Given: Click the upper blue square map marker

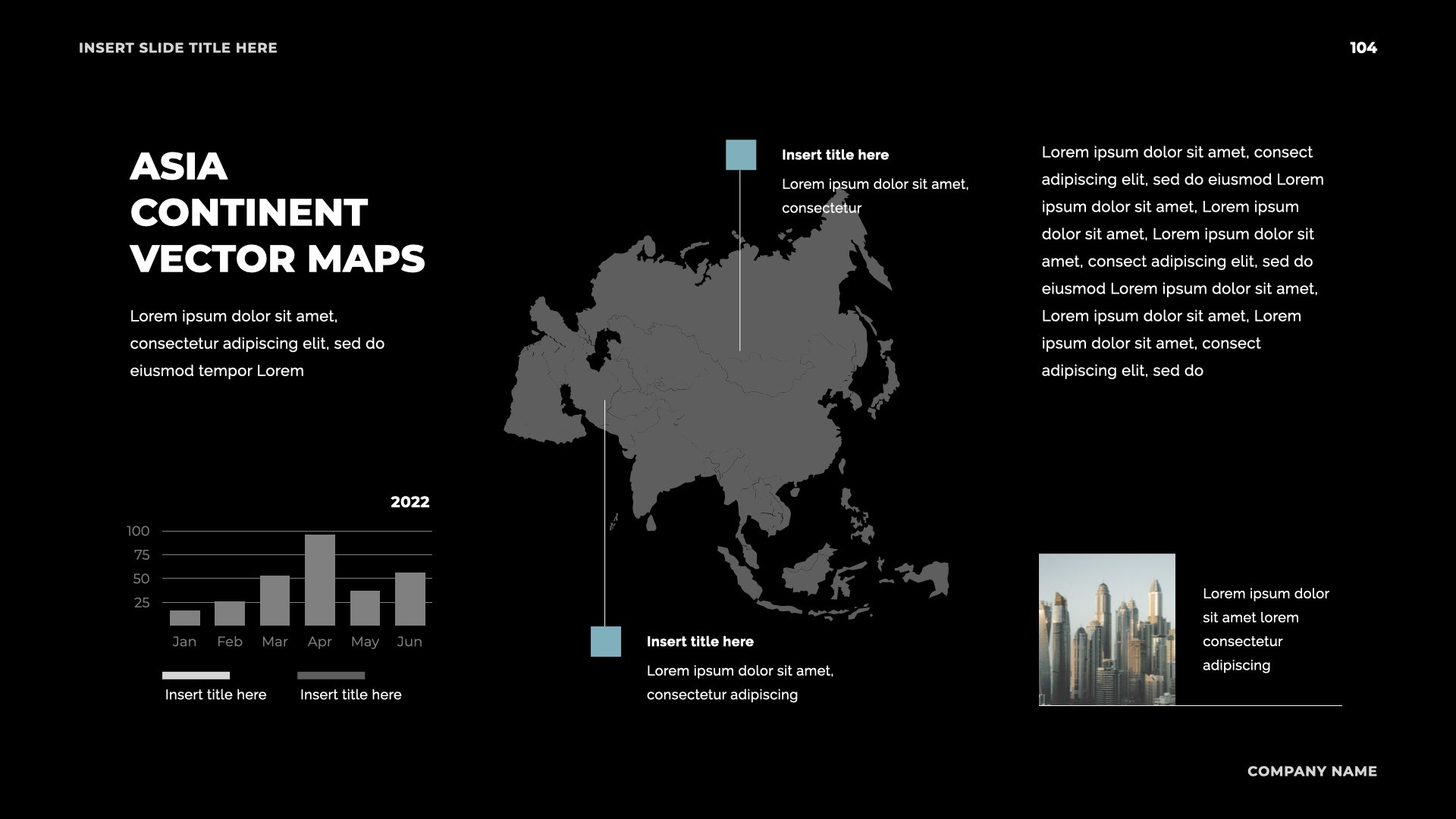Looking at the screenshot, I should (741, 155).
